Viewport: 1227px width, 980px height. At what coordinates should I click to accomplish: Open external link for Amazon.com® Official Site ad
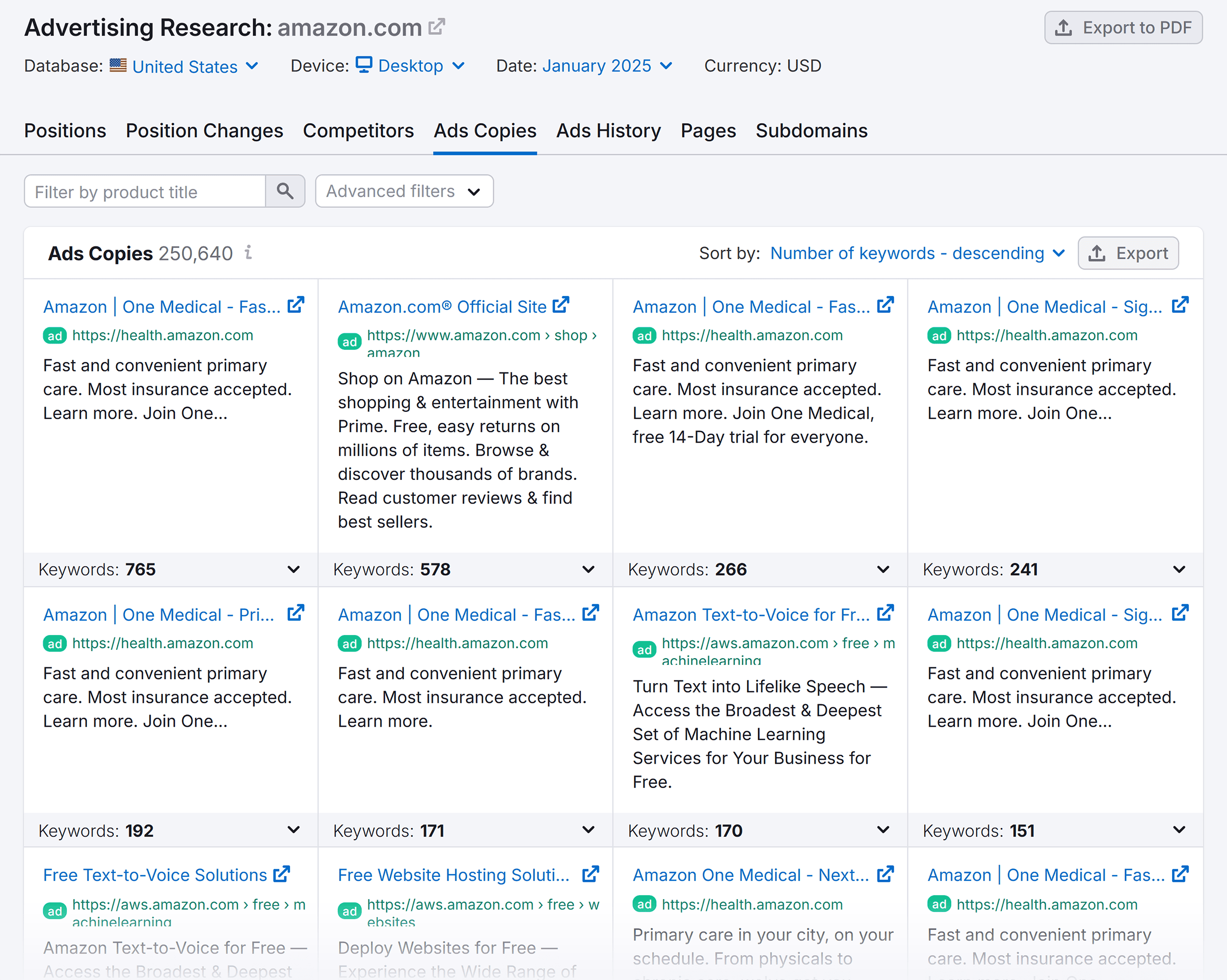[x=561, y=305]
